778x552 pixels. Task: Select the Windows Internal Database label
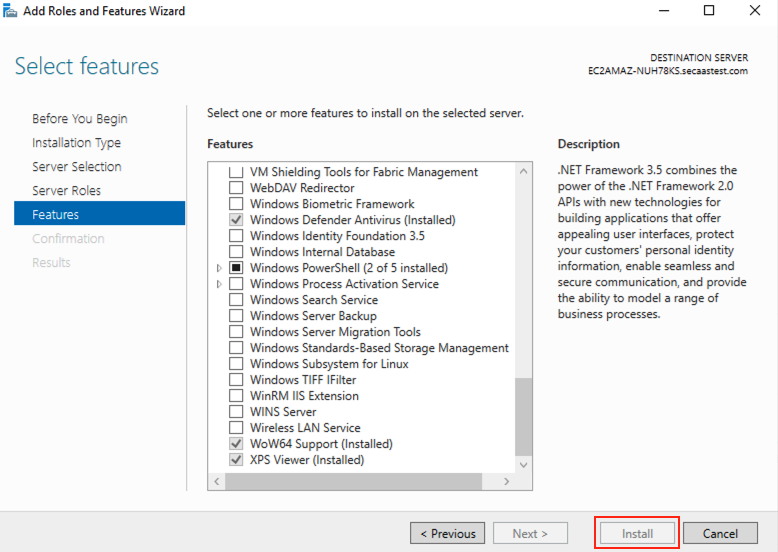[323, 252]
